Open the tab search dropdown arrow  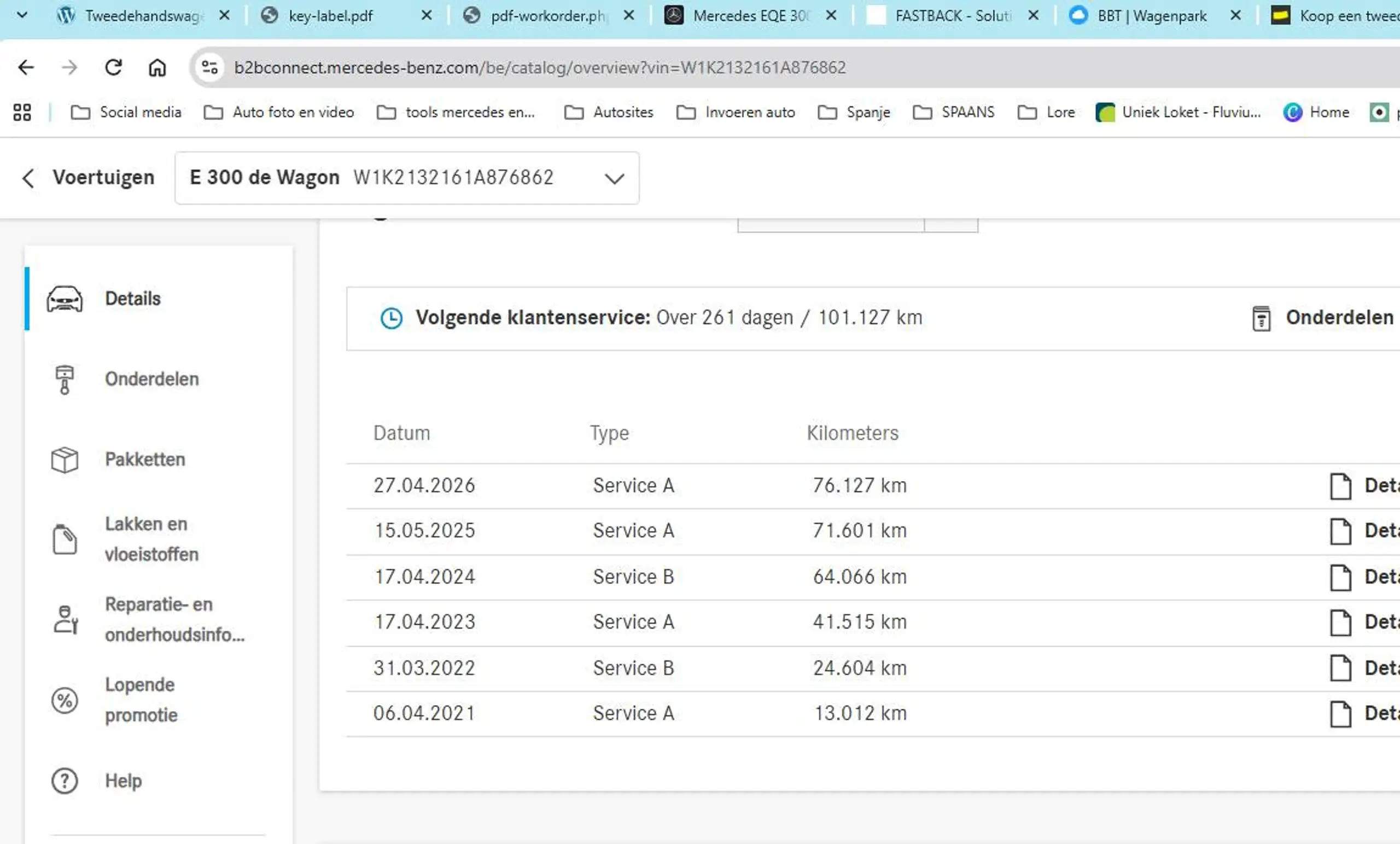click(x=22, y=15)
